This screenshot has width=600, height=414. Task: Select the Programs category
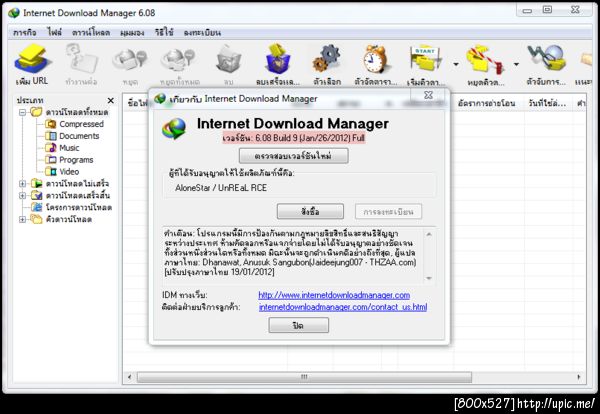coord(76,160)
